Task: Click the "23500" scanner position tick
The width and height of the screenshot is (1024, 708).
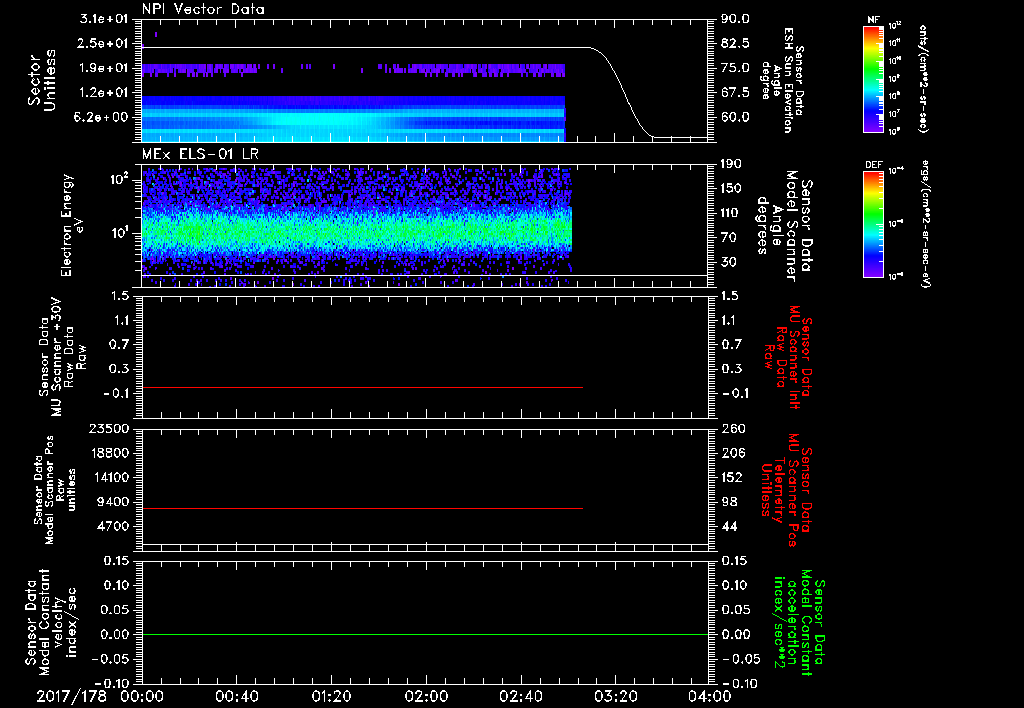Action: tap(110, 428)
